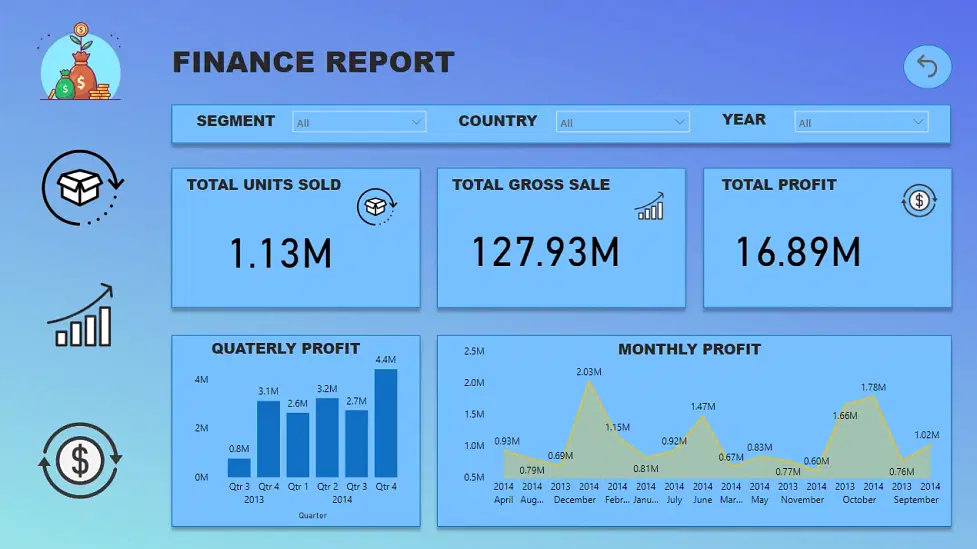Click the box icon in Total Units Sold card
977x549 pixels.
coord(377,206)
